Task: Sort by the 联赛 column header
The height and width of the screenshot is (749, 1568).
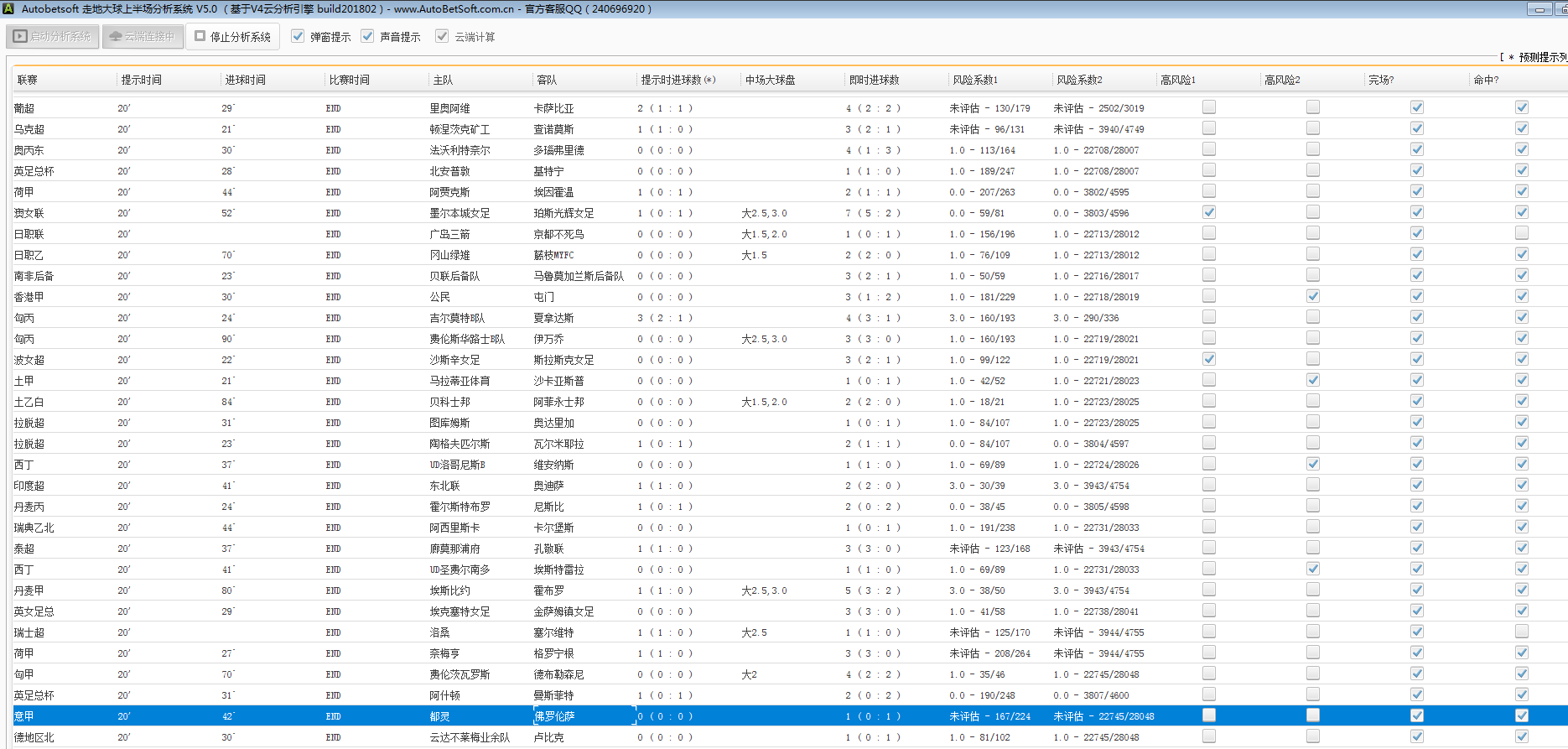Action: click(x=28, y=80)
